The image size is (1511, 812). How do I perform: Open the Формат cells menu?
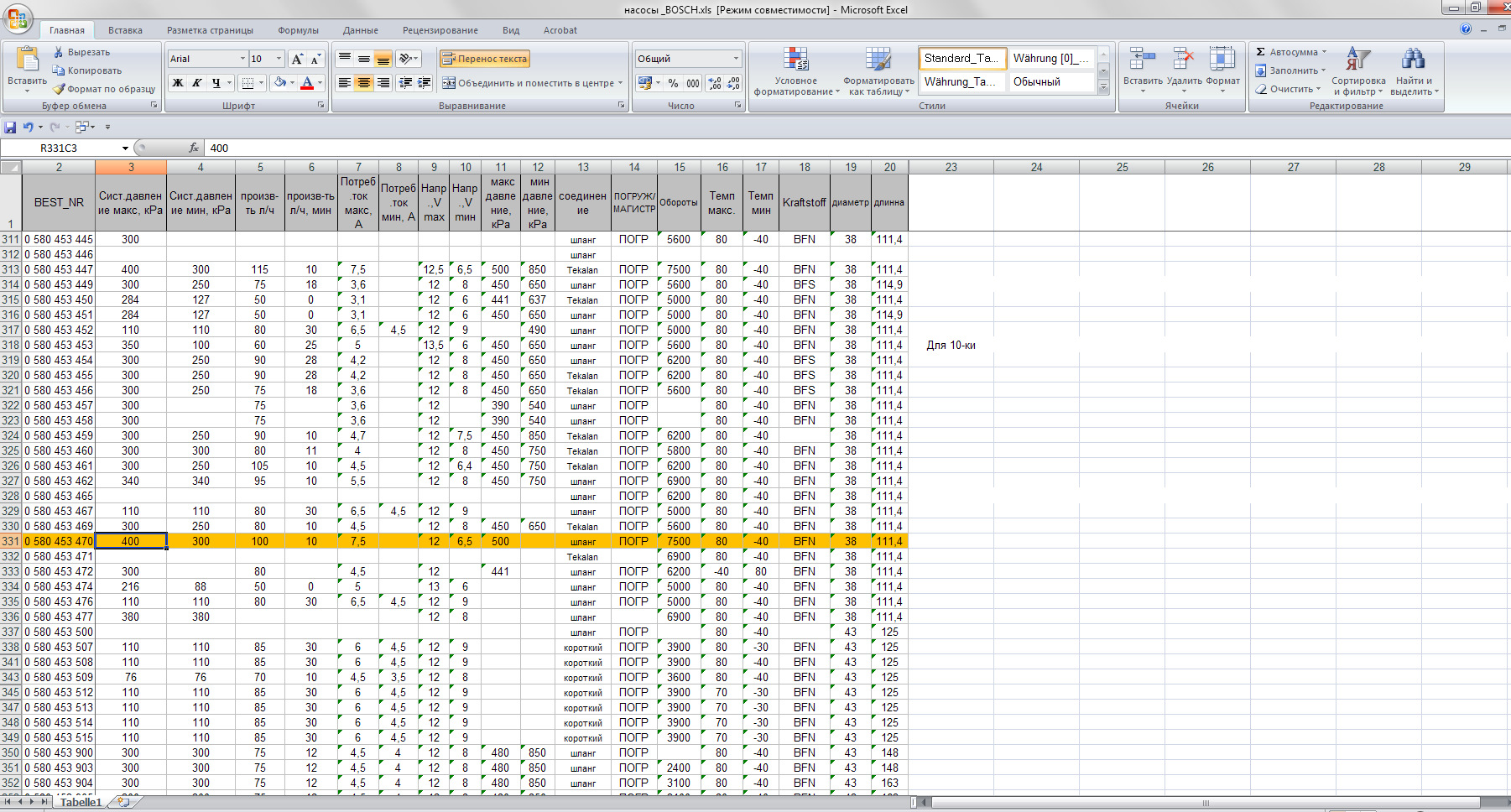pos(1222,69)
